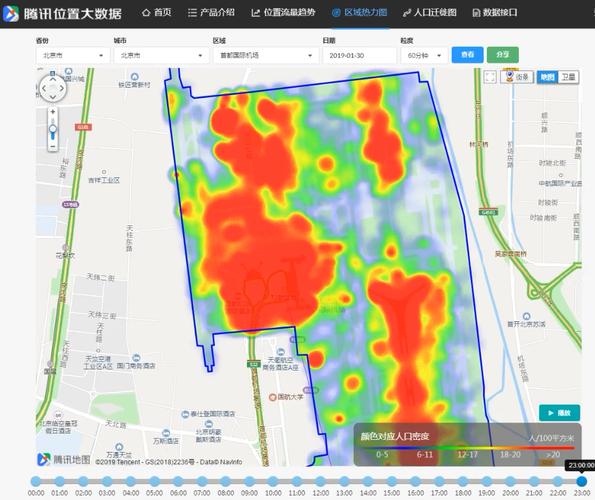Viewport: 595px width, 500px height.
Task: Jump to the 20:00 timeline marker
Action: [510, 481]
